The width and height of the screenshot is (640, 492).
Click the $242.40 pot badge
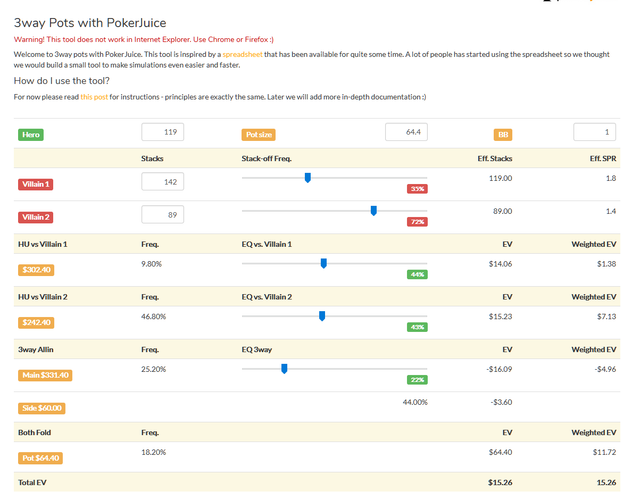(36, 323)
